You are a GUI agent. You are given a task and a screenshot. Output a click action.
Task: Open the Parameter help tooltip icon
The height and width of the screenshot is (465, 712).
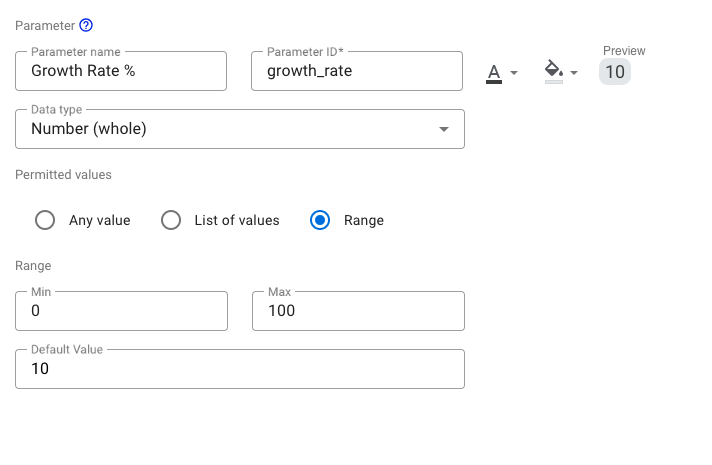86,25
